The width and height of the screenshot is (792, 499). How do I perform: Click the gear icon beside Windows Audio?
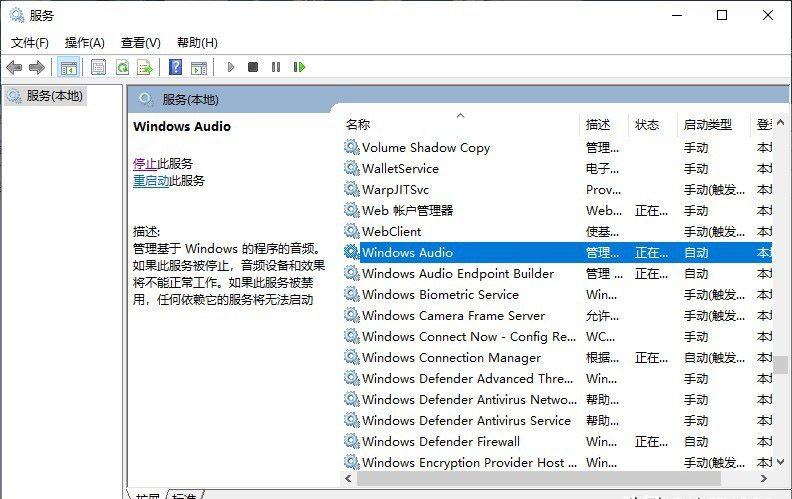(352, 252)
